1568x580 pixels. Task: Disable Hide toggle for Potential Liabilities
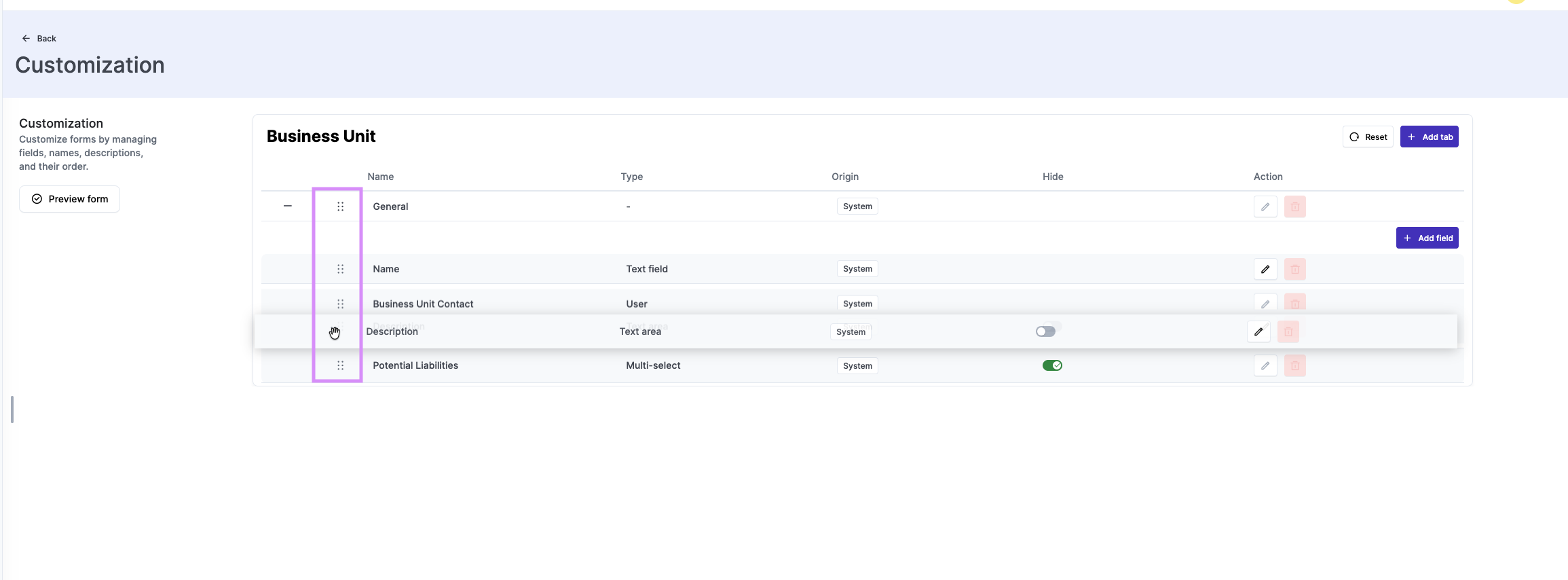pos(1051,365)
